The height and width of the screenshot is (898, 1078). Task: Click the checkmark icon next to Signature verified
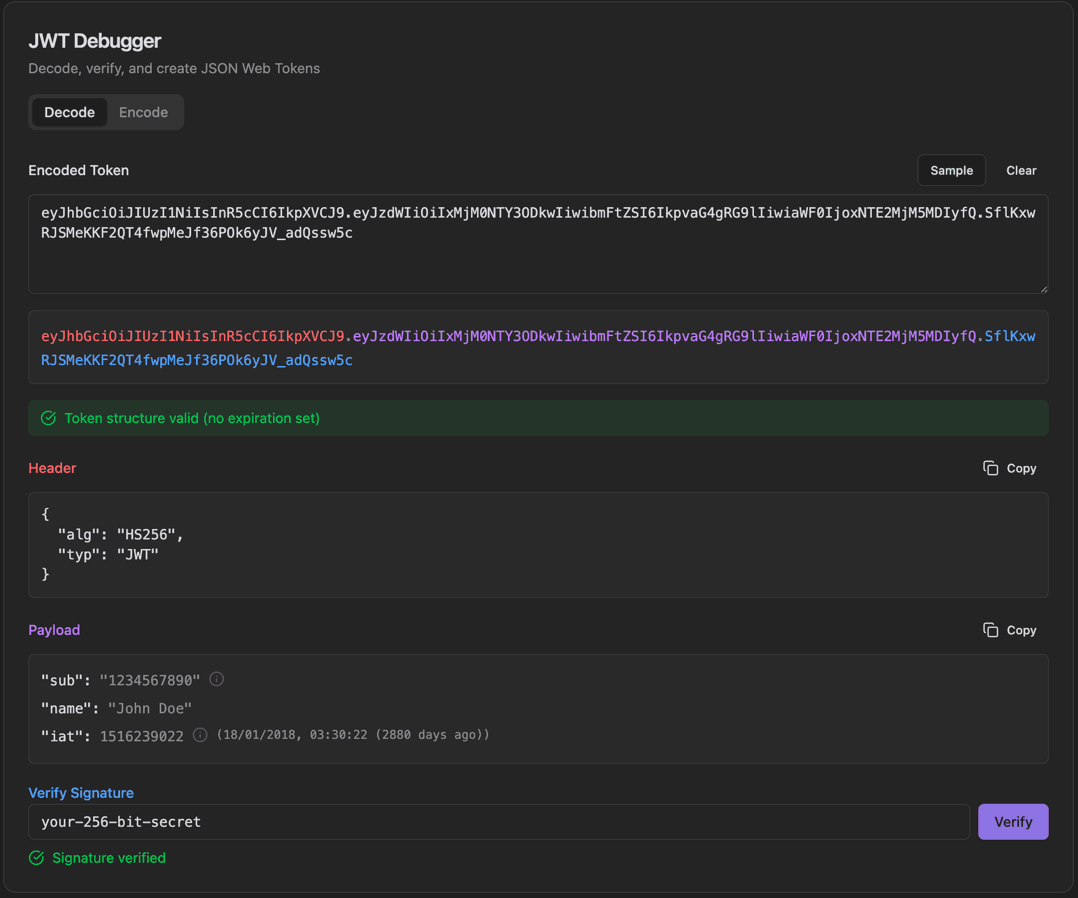click(36, 858)
